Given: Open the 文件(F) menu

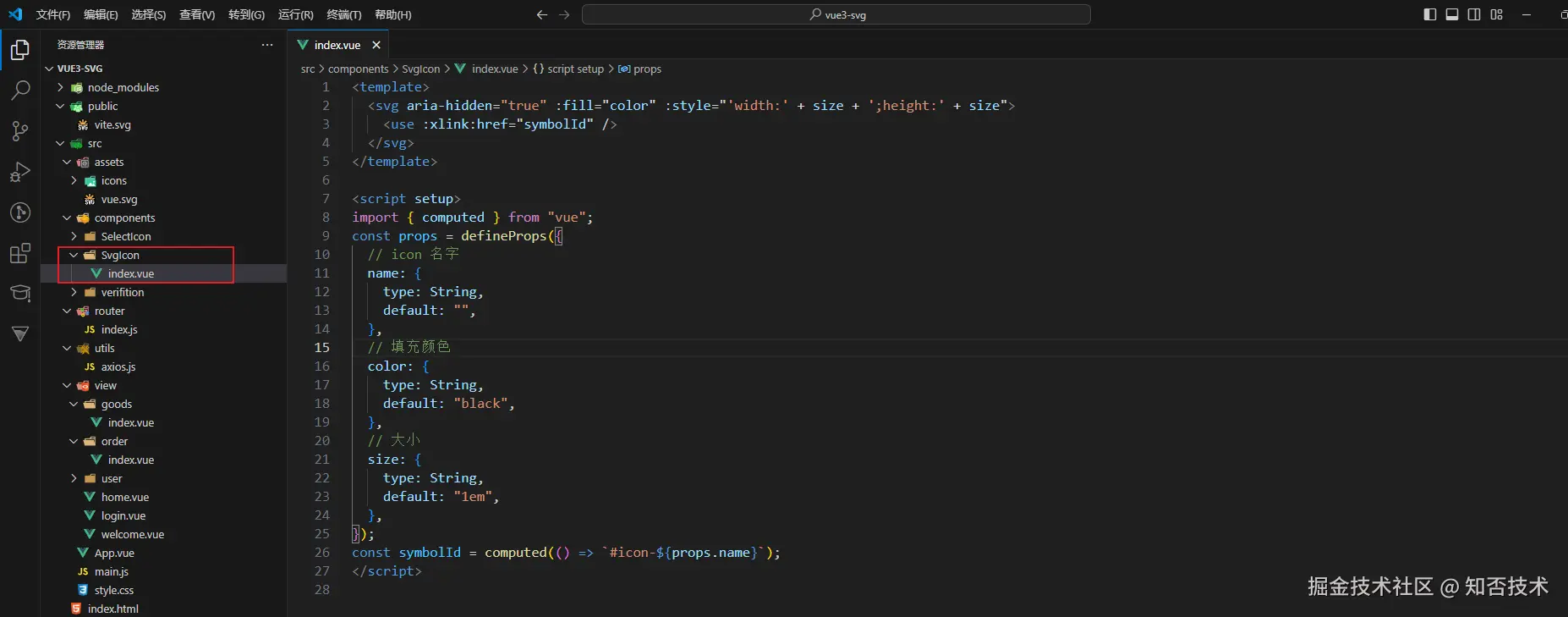Looking at the screenshot, I should pyautogui.click(x=53, y=14).
